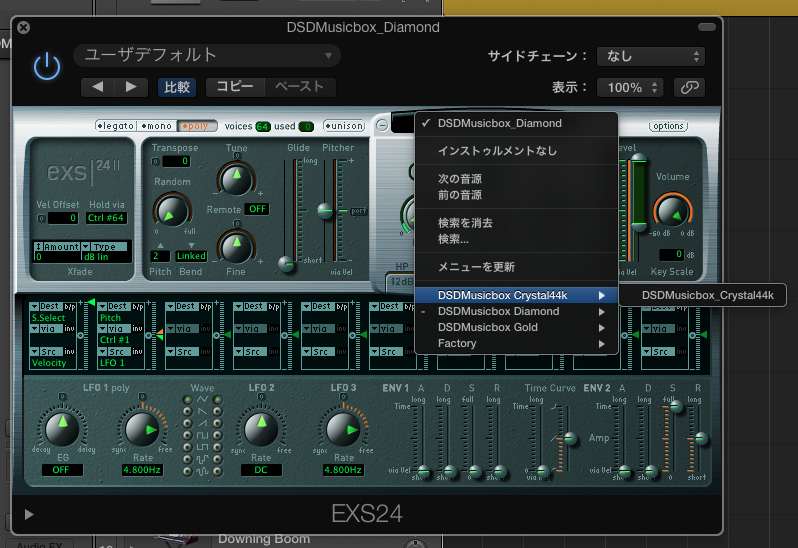Viewport: 798px width, 548px height.
Task: Toggle the plugin power button
Action: pyautogui.click(x=47, y=66)
